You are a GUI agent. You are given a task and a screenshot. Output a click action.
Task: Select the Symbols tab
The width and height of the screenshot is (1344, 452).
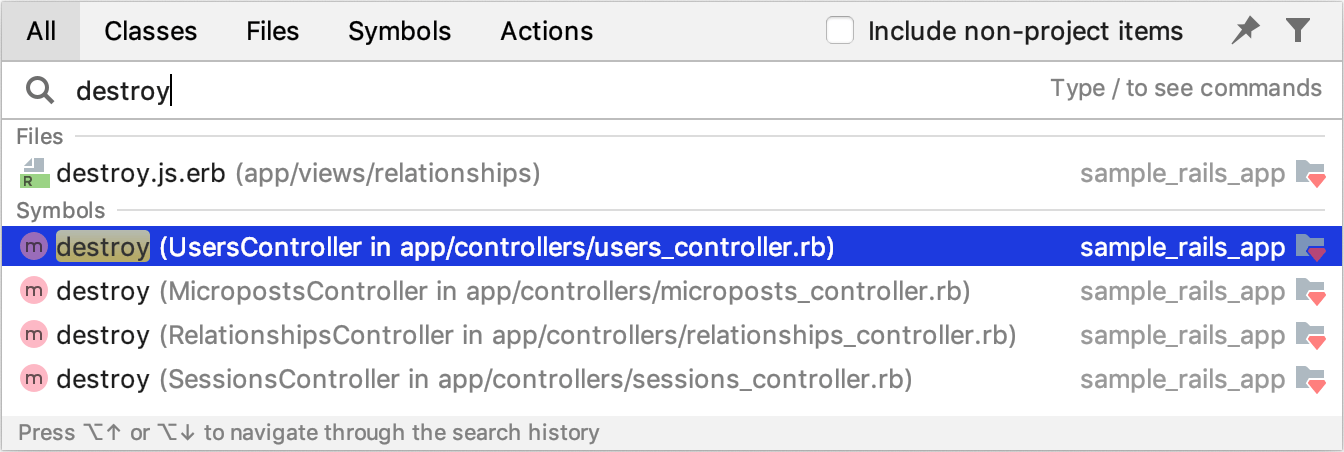coord(400,31)
